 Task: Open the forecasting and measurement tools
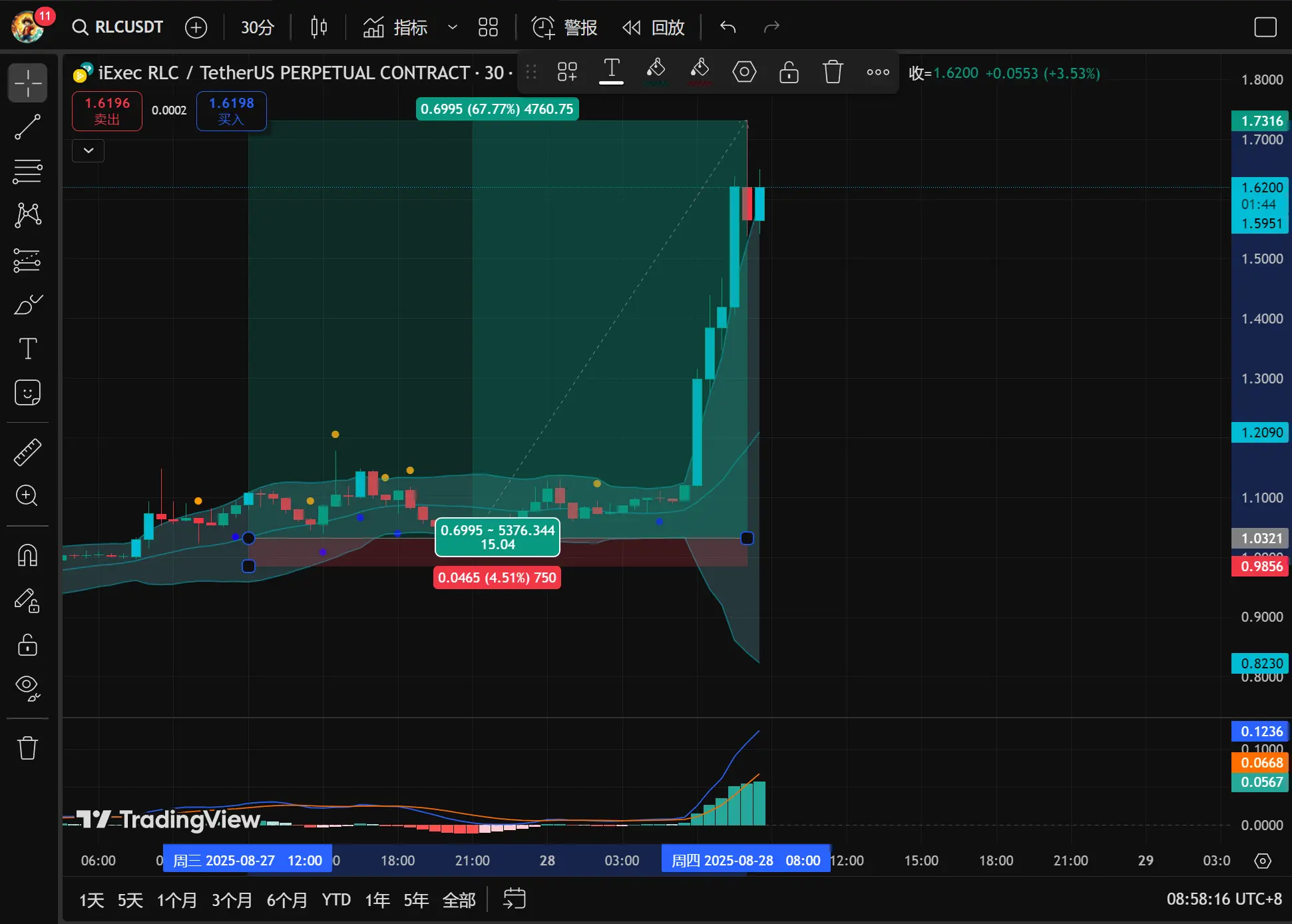28,260
